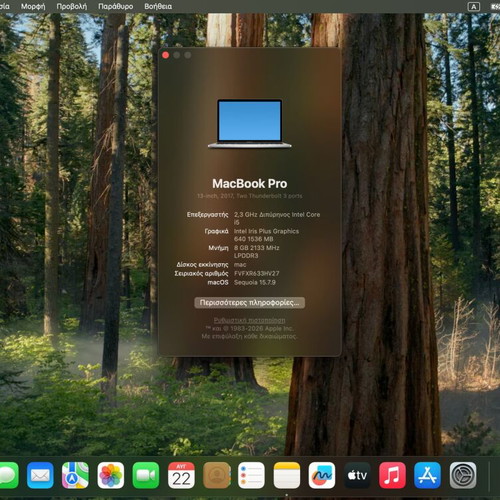500x500 pixels.
Task: Click the startup disk value mac
Action: point(240,265)
